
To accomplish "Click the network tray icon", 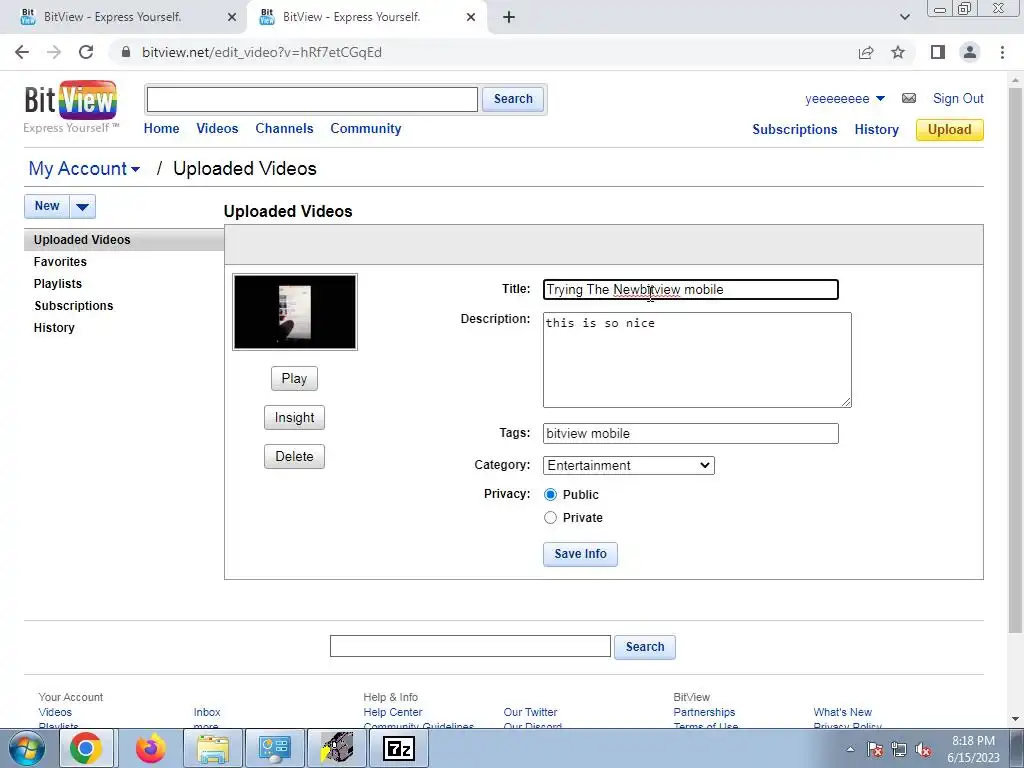I will click(899, 750).
